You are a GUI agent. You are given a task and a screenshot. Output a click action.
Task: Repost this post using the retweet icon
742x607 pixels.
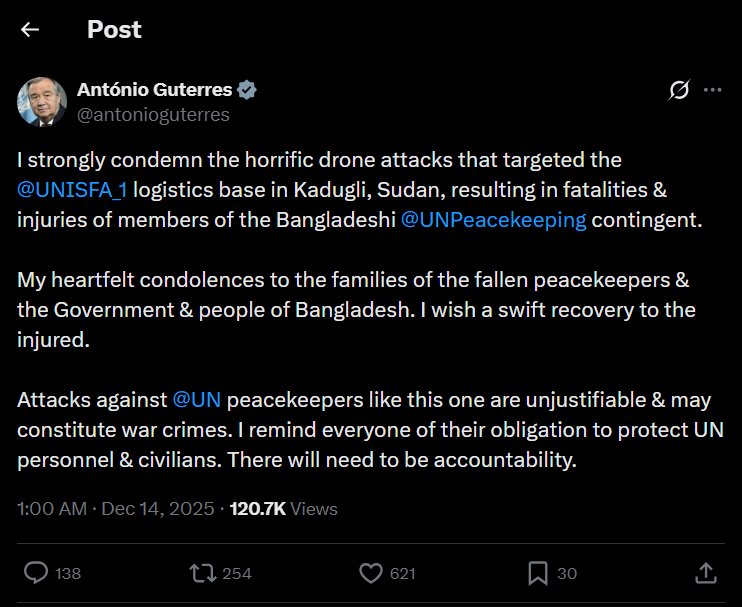pyautogui.click(x=204, y=573)
